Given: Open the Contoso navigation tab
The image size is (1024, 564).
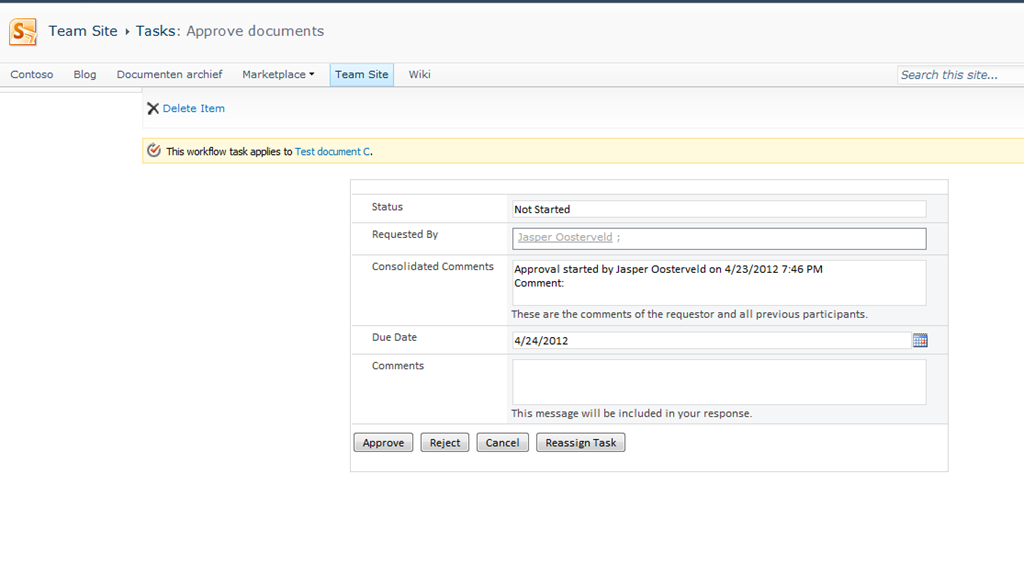Looking at the screenshot, I should 31,74.
